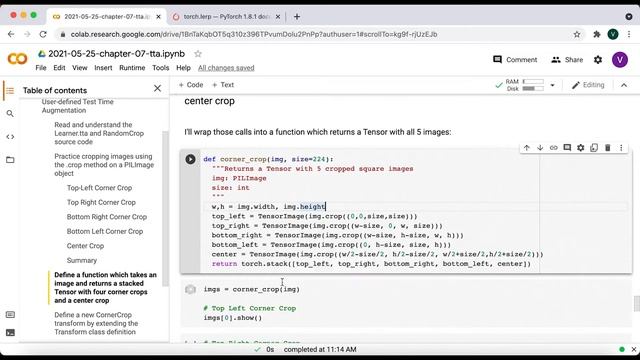Open the Table of contents sidebar icon
640x360 pixels.
click(10, 91)
